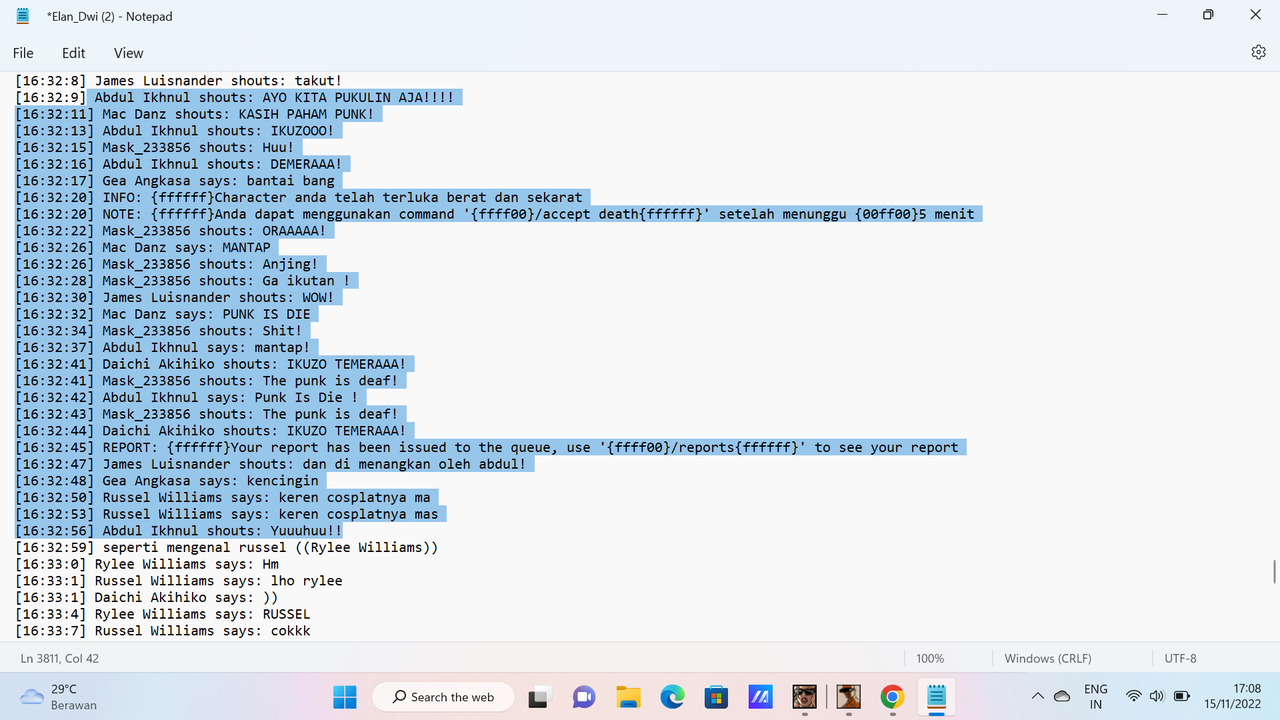
Task: Click line 'Mac Danz says: PUNK IS DIE'
Action: click(x=162, y=314)
